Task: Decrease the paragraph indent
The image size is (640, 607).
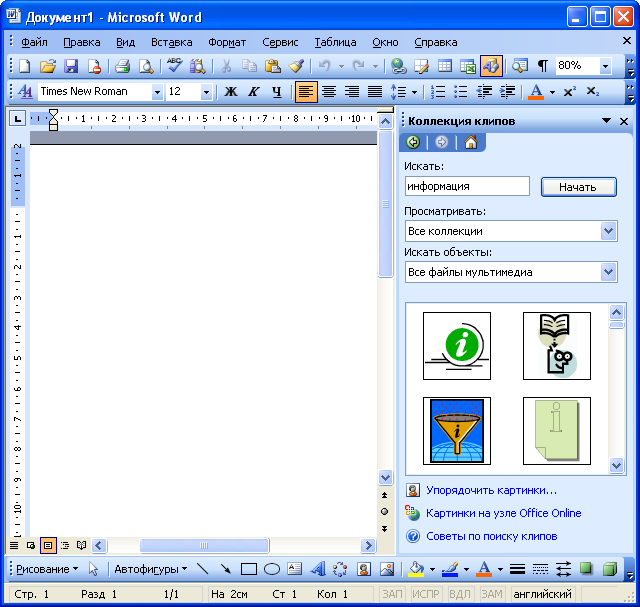Action: pyautogui.click(x=484, y=91)
